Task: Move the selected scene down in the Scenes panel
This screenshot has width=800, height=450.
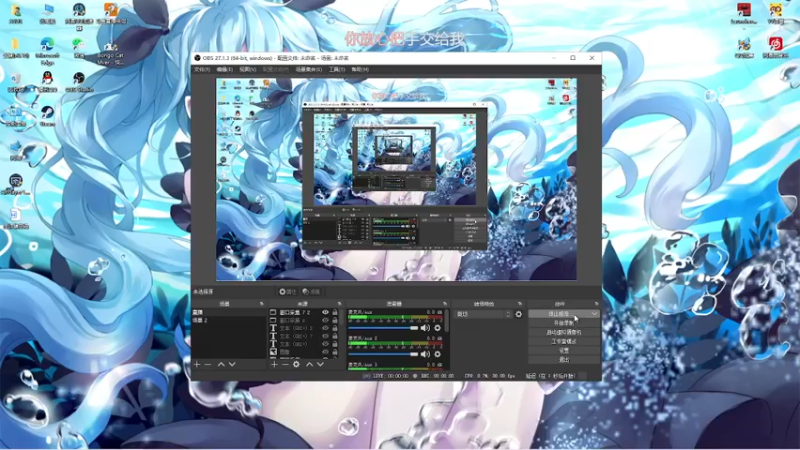Action: 232,364
